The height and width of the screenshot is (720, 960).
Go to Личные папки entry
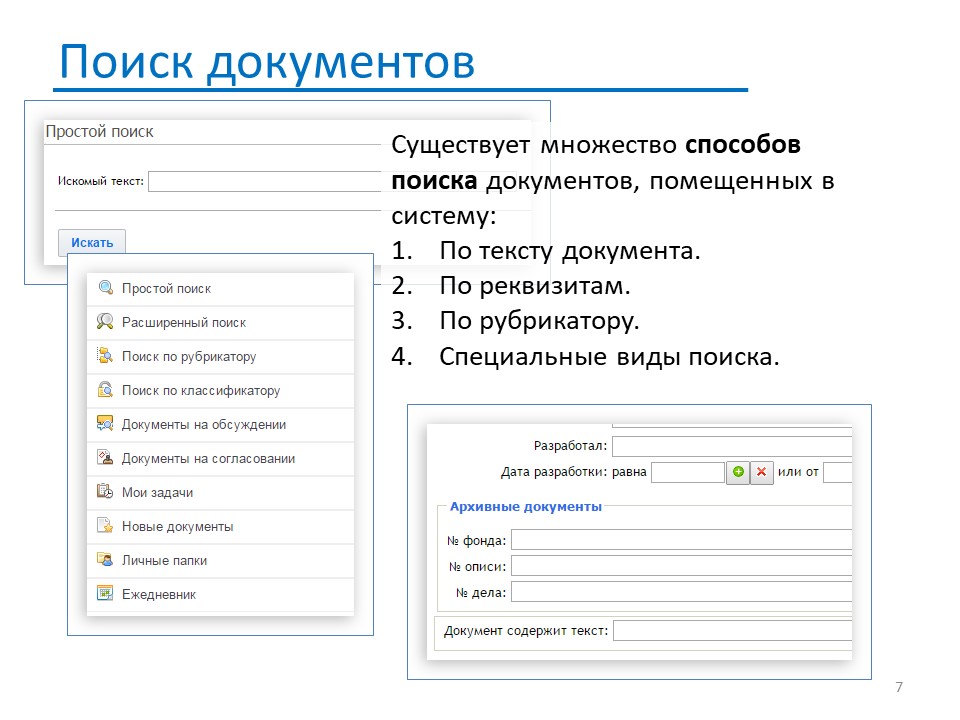pos(220,560)
